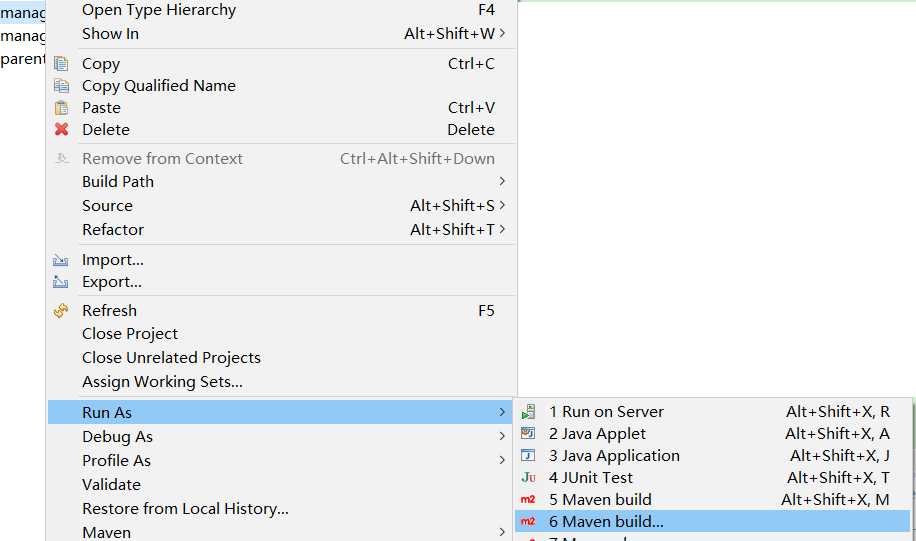916x541 pixels.
Task: Choose 6 Maven build... entry
Action: click(713, 522)
